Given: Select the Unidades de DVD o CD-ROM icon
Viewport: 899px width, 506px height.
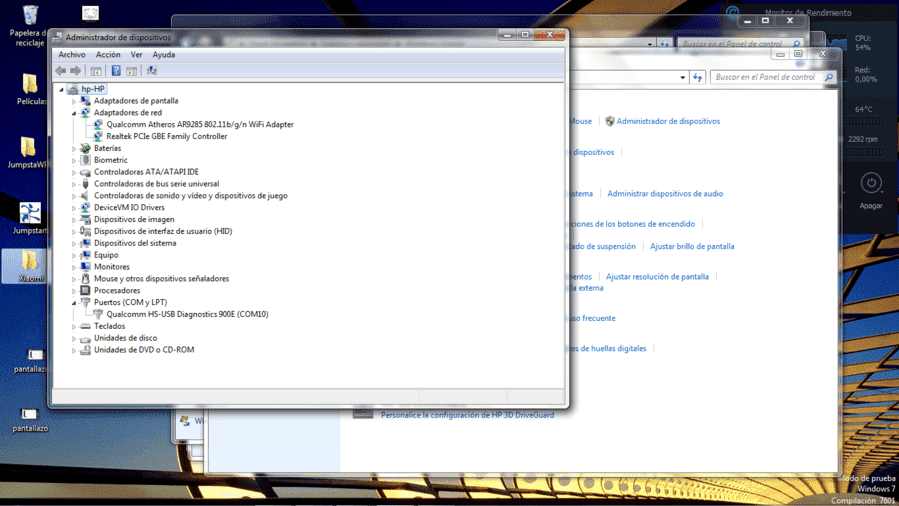Looking at the screenshot, I should click(85, 350).
